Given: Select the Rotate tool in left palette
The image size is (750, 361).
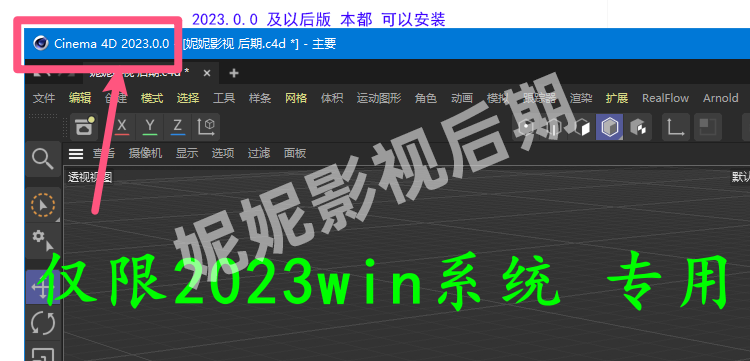Looking at the screenshot, I should (x=43, y=323).
